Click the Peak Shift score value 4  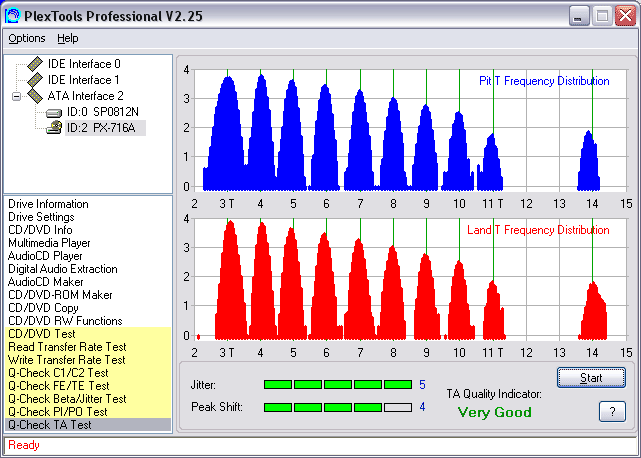tap(422, 407)
